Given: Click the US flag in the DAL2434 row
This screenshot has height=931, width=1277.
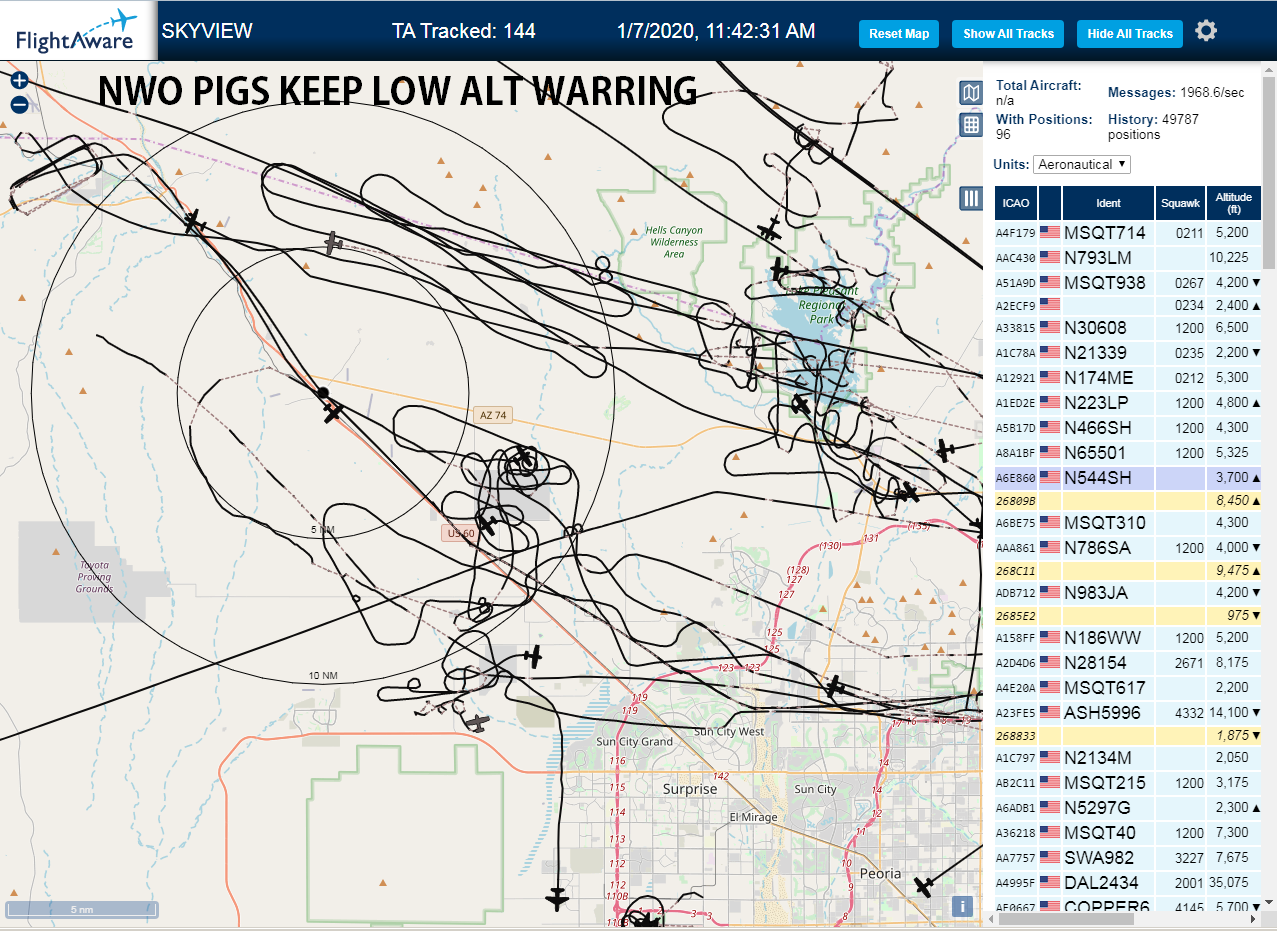Looking at the screenshot, I should click(1050, 882).
